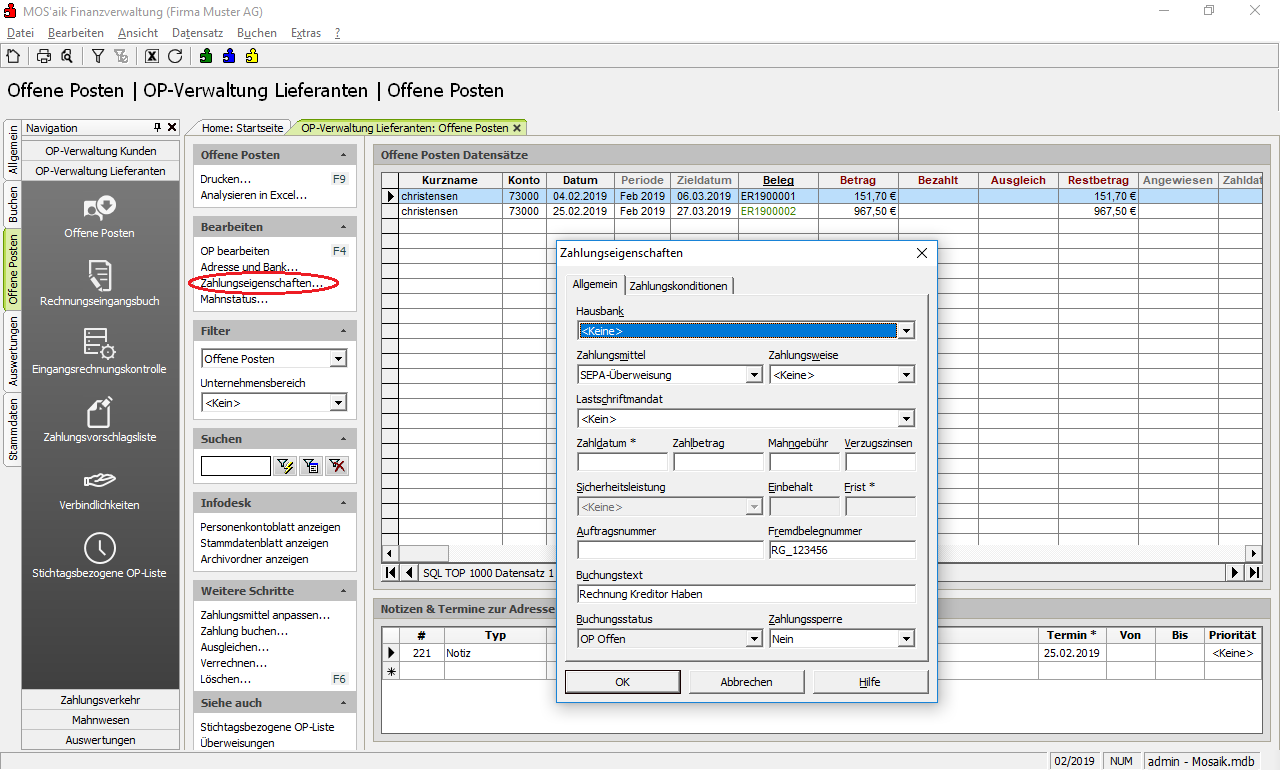Select the Mahnwesen navigation group
This screenshot has width=1280, height=770.
[x=100, y=720]
